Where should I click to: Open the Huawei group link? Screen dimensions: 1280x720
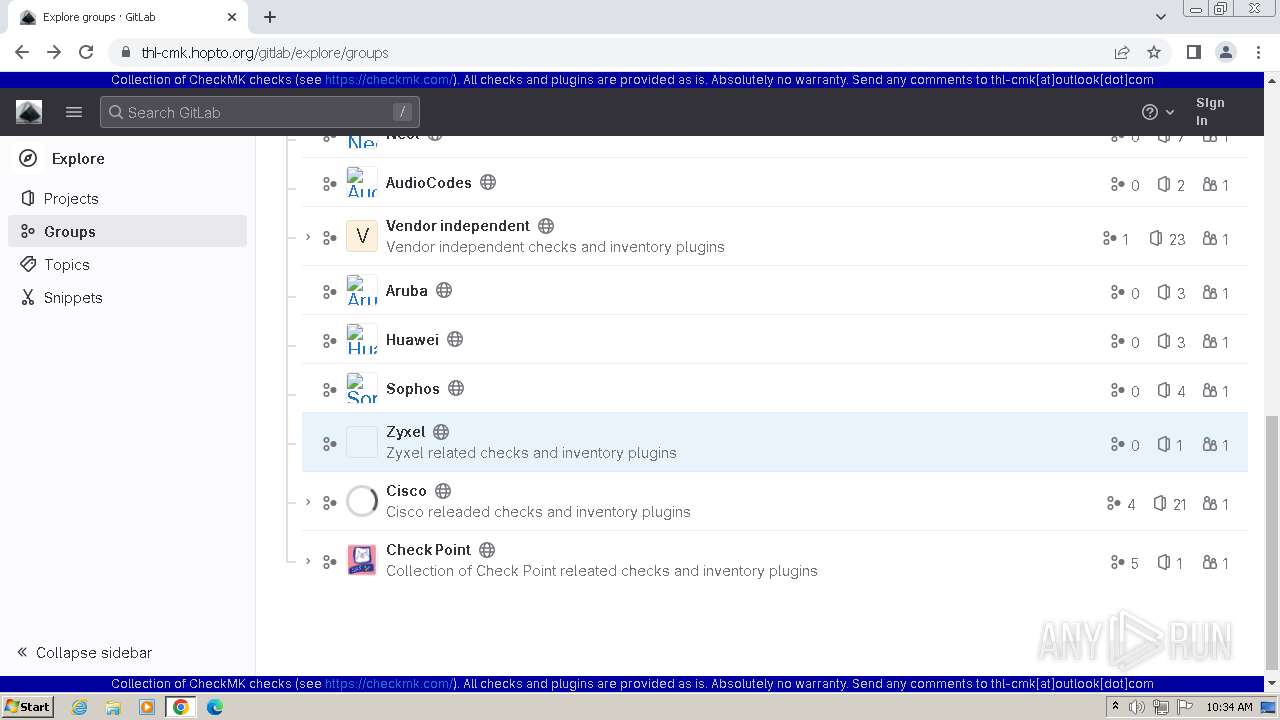click(412, 339)
